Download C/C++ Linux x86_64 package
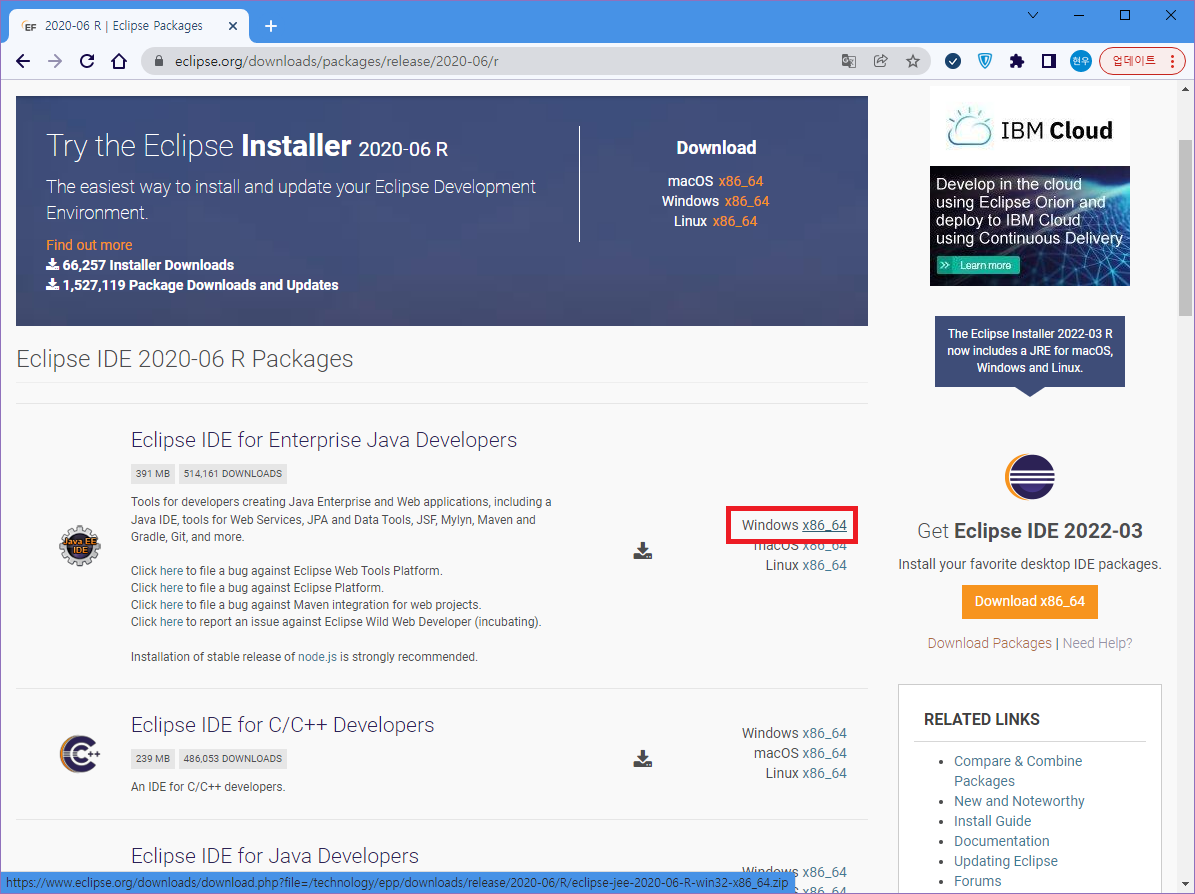Image resolution: width=1195 pixels, height=894 pixels. click(x=824, y=773)
